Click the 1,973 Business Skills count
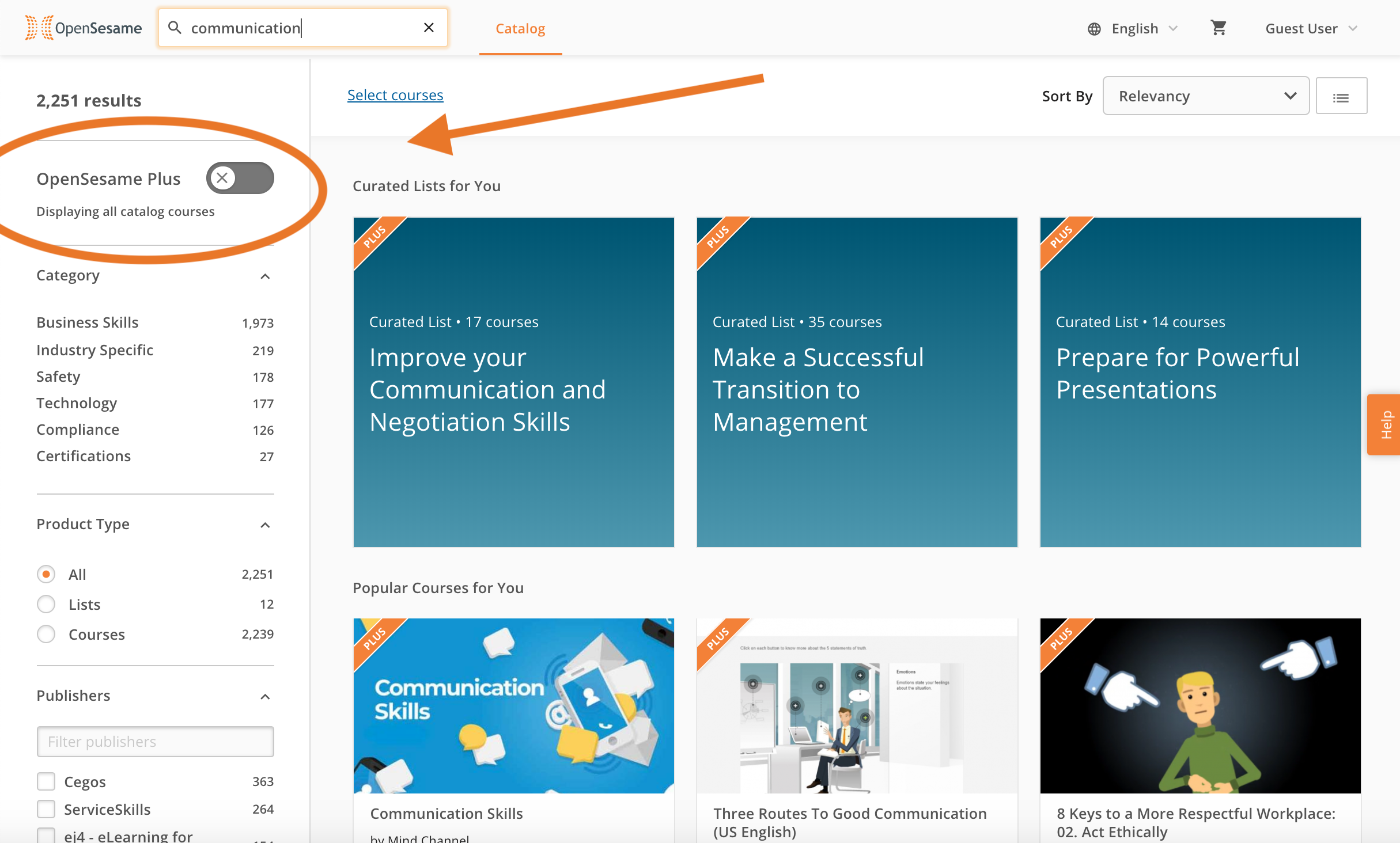The height and width of the screenshot is (843, 1400). coord(258,323)
